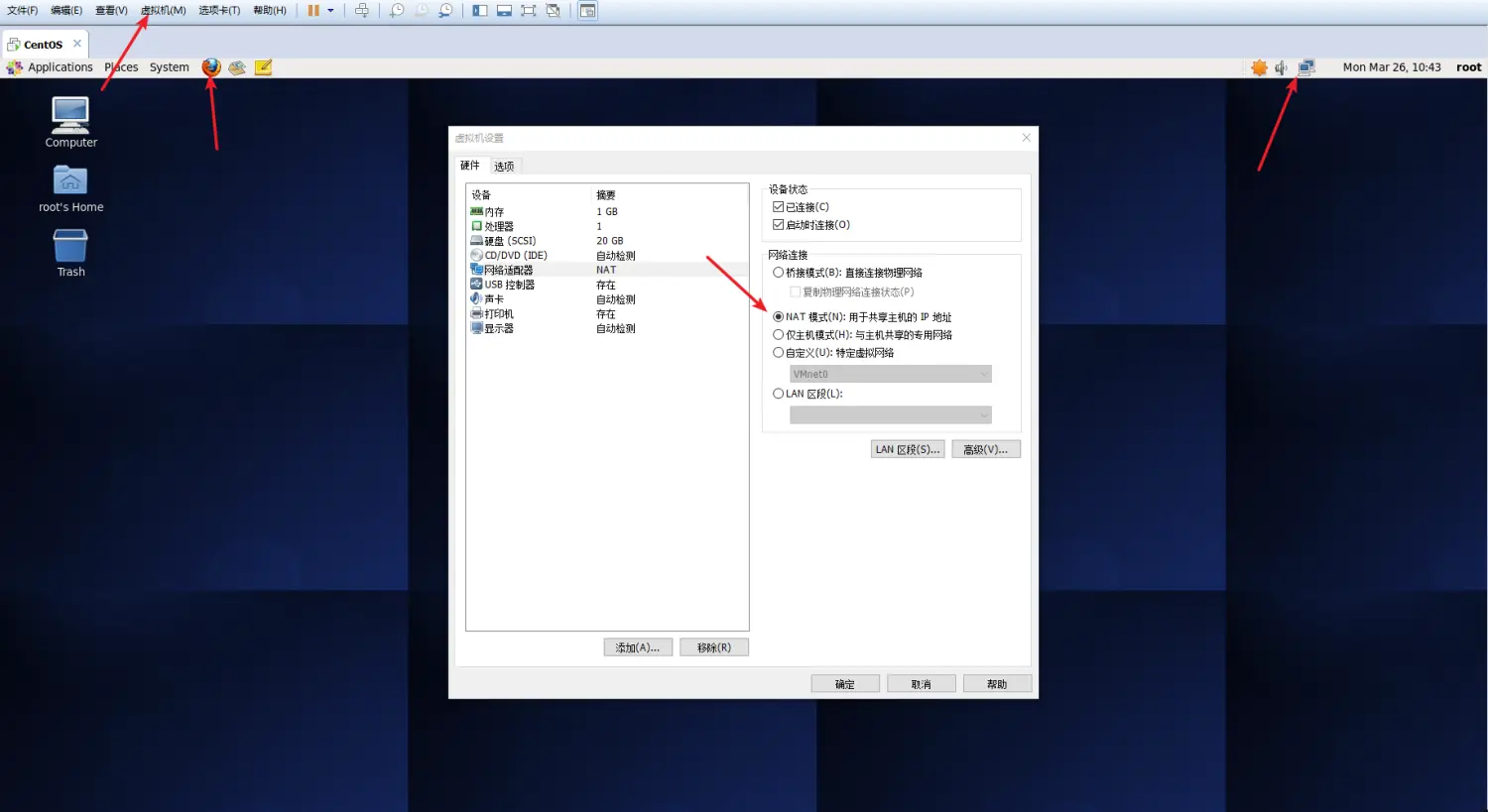The image size is (1488, 812).
Task: Open the 编辑(E) menu
Action: click(66, 11)
